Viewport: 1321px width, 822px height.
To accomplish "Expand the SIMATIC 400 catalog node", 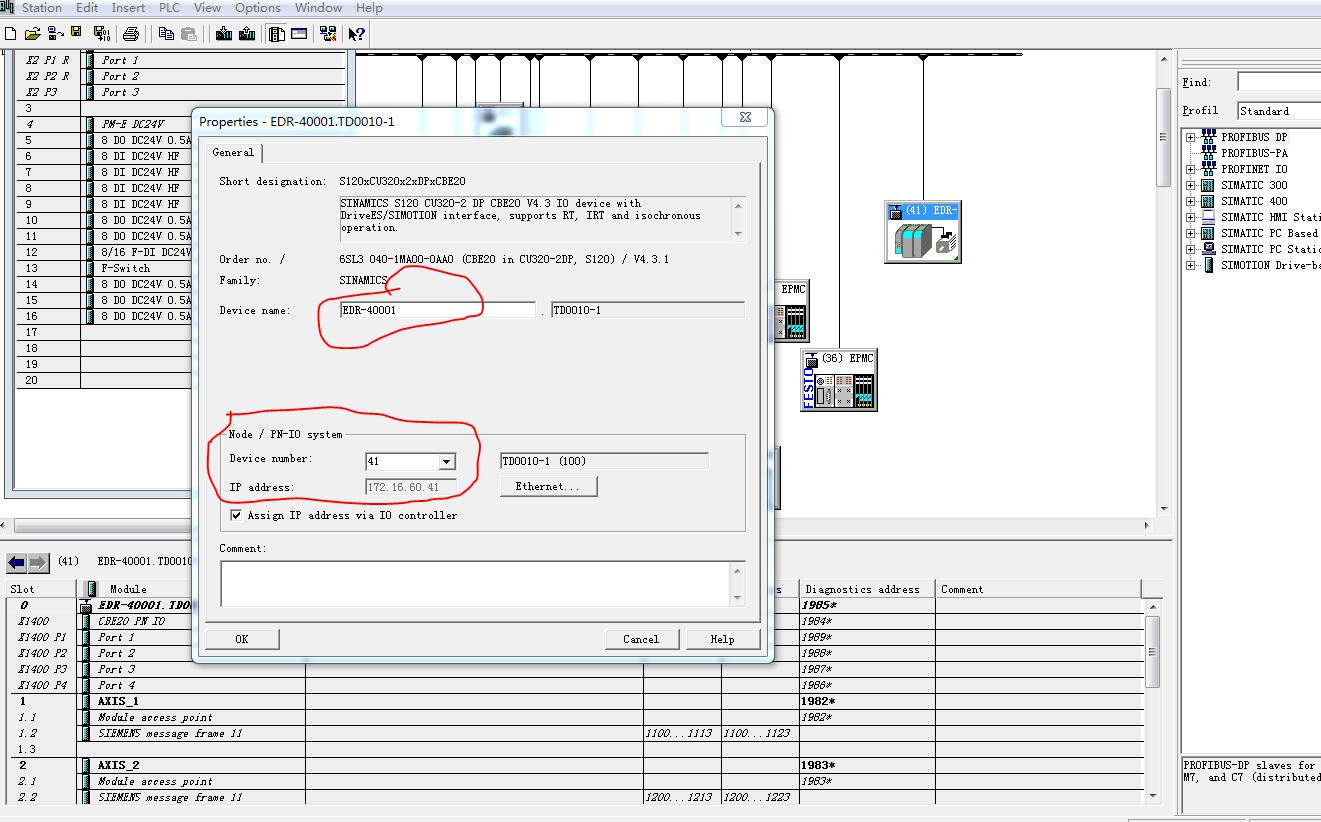I will 1190,201.
